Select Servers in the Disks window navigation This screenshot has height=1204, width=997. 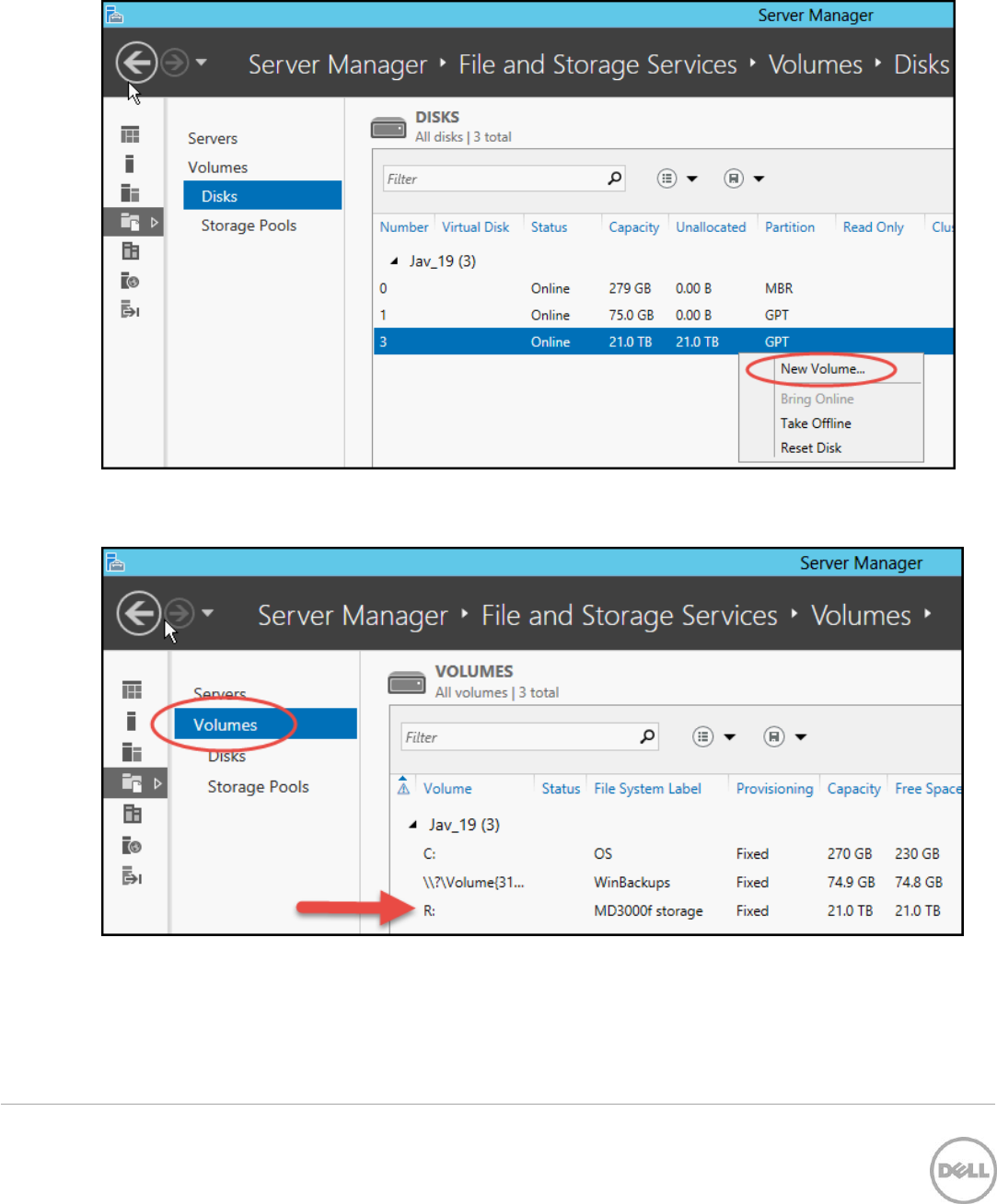213,139
